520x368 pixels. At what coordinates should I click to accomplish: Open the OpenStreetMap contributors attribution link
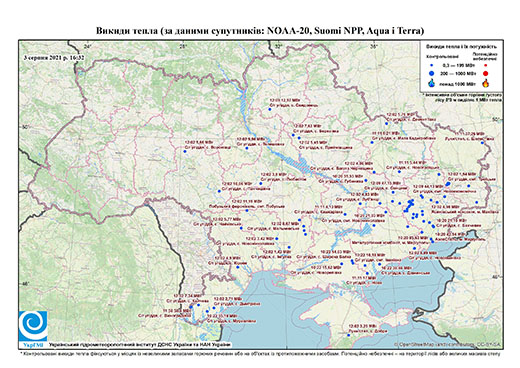click(x=447, y=344)
